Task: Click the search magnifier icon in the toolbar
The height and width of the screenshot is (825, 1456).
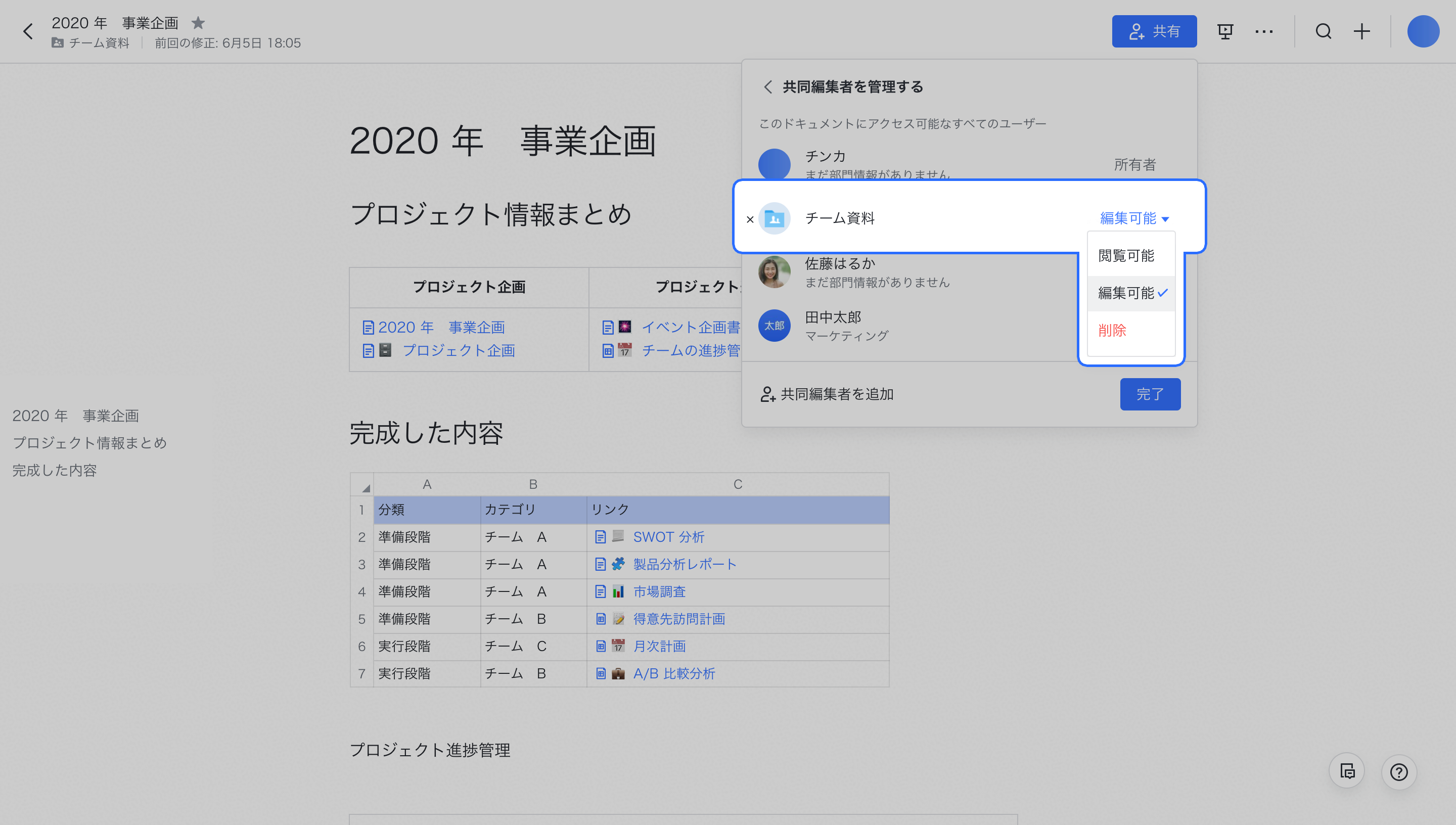Action: pos(1324,31)
